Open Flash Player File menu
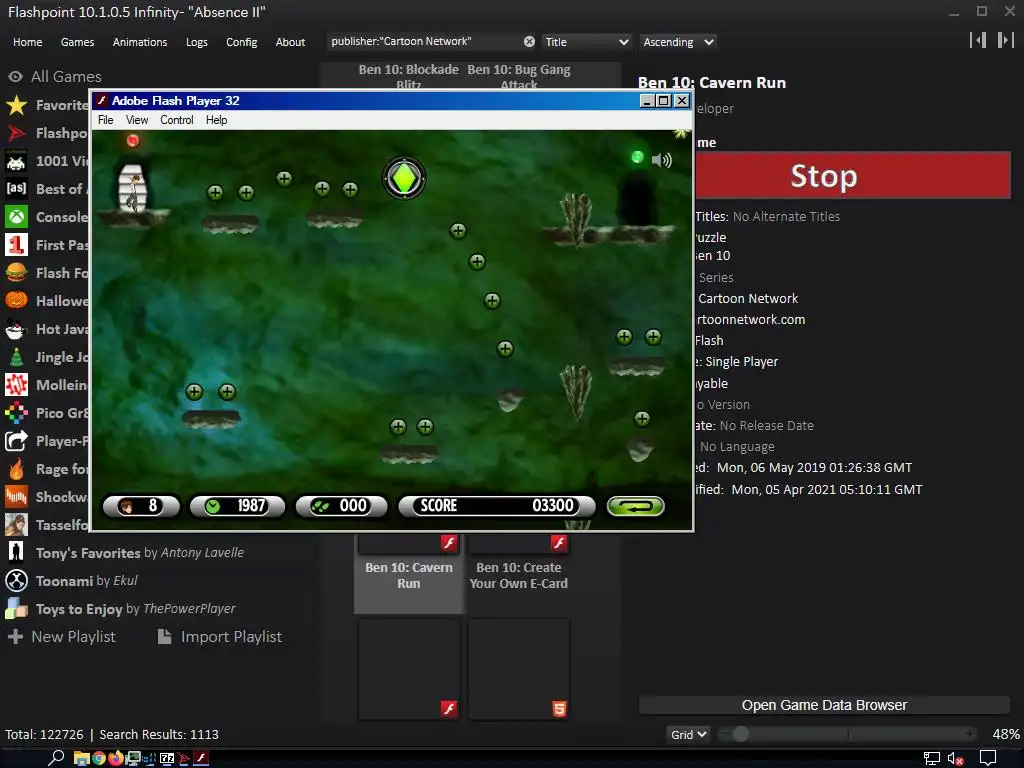The image size is (1024, 768). pyautogui.click(x=106, y=120)
